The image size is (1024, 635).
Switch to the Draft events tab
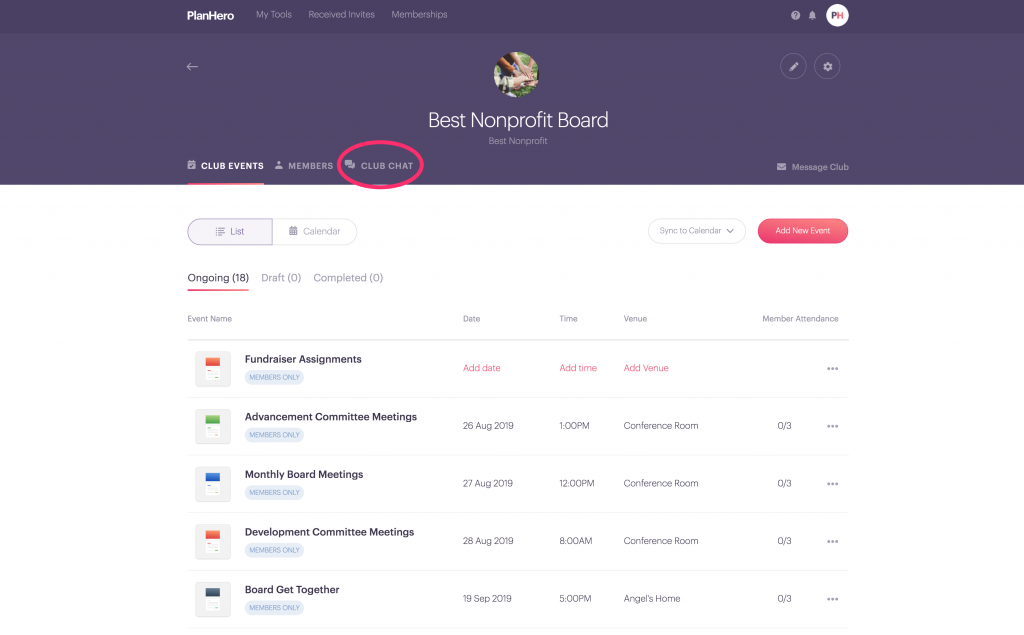[280, 277]
